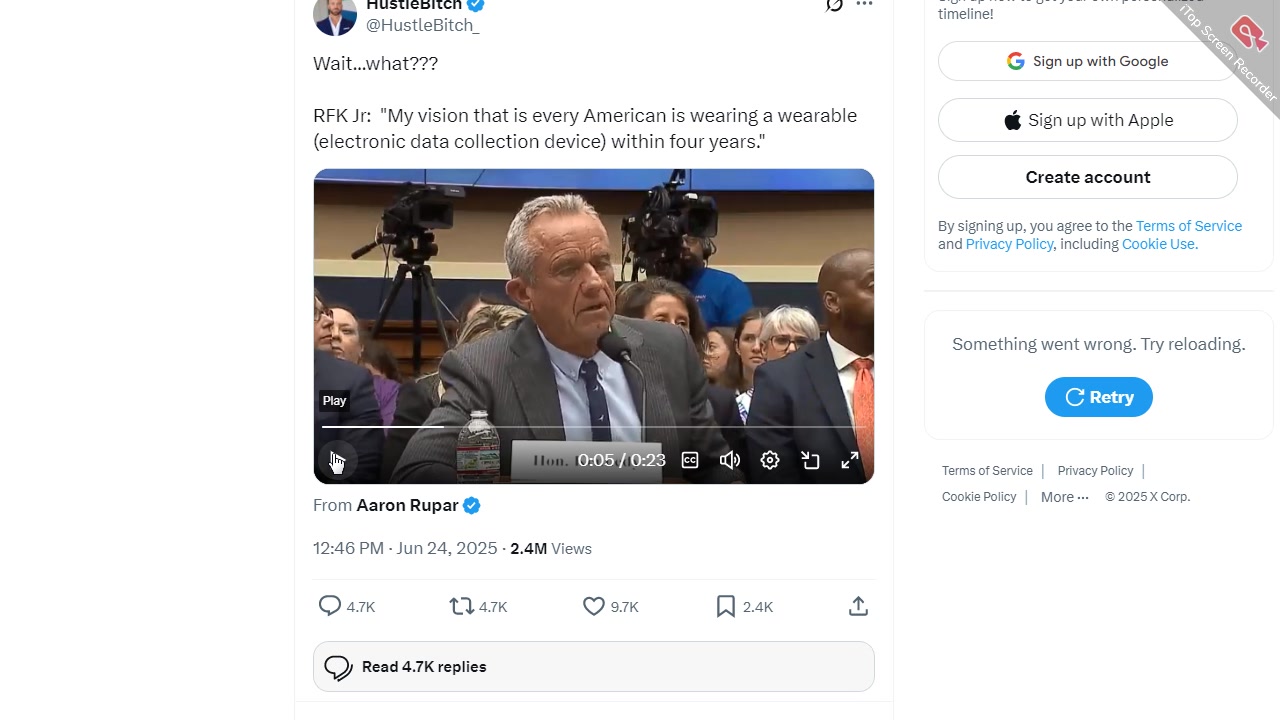Viewport: 1280px width, 720px height.
Task: Open the Grok explain icon on the post
Action: pyautogui.click(x=834, y=5)
